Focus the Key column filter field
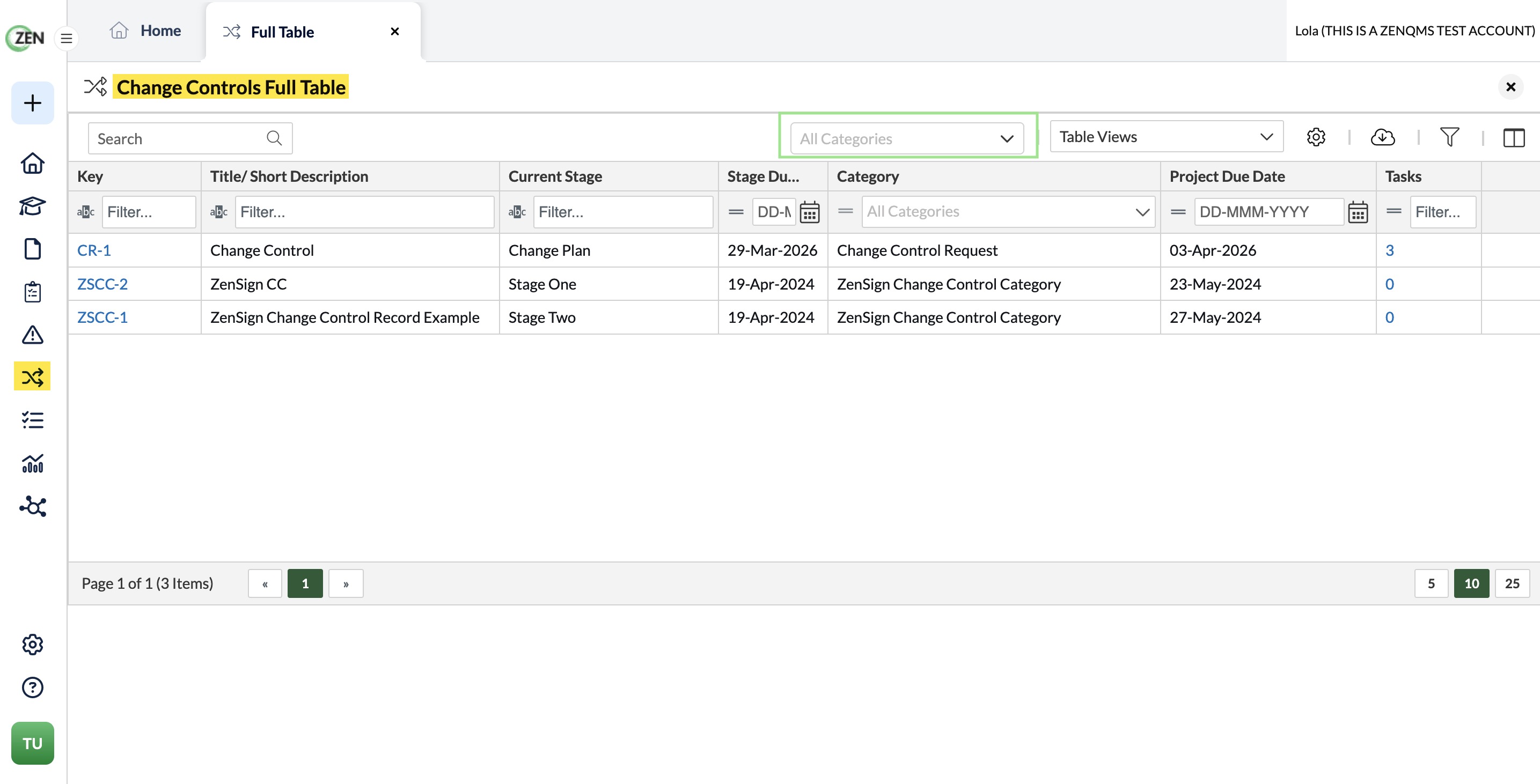The width and height of the screenshot is (1540, 784). (149, 211)
